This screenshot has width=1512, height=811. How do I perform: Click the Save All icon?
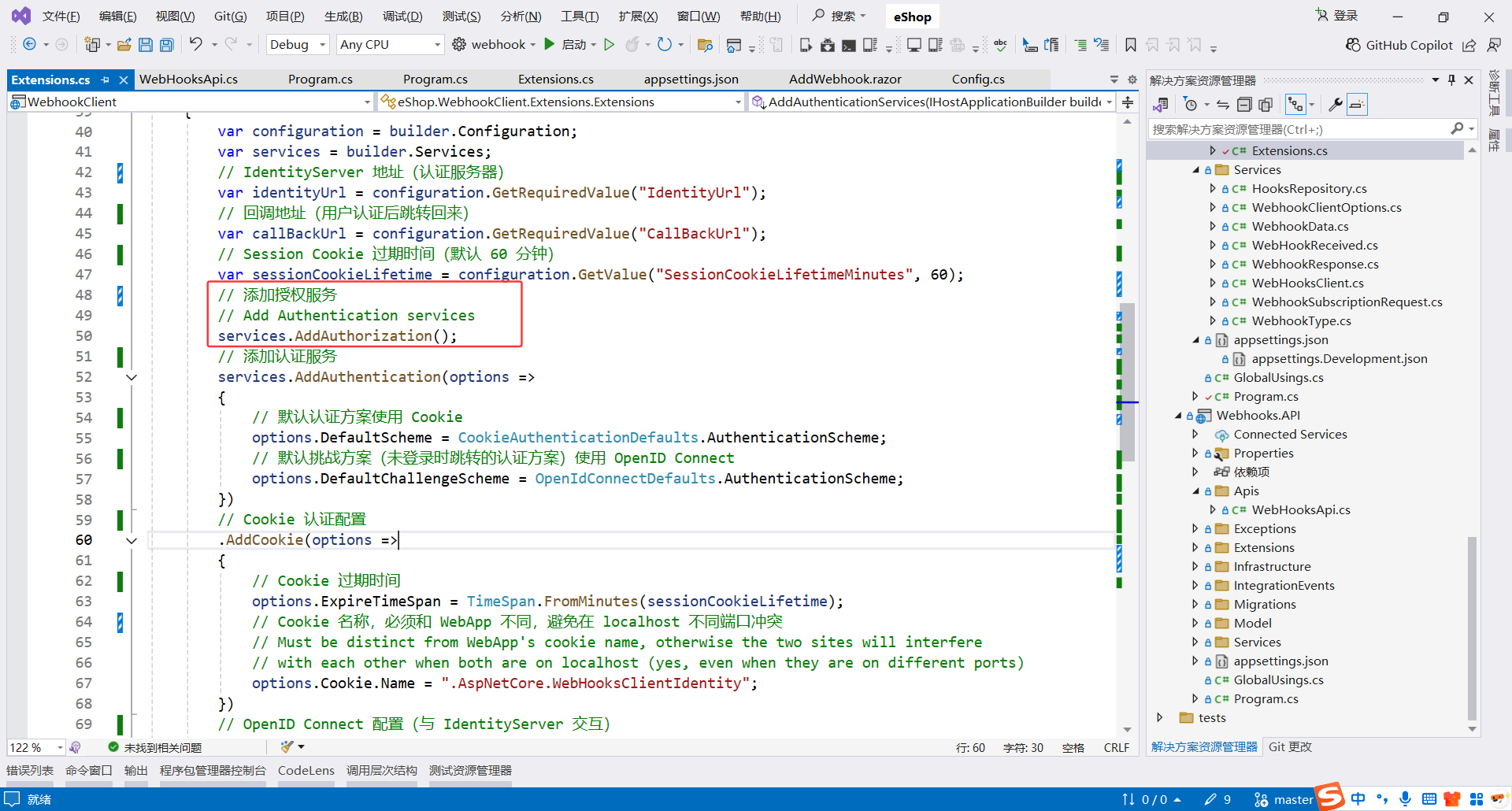[x=167, y=45]
